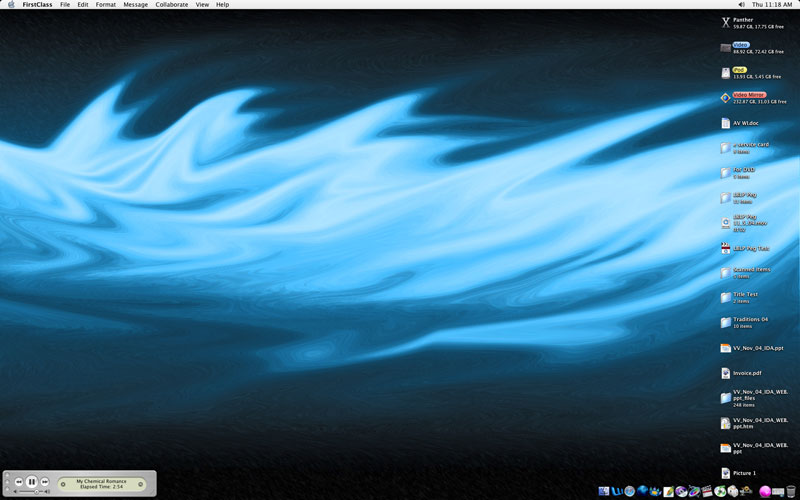Viewport: 800px width, 500px height.
Task: Open the green disc icon in Dock
Action: [720, 491]
